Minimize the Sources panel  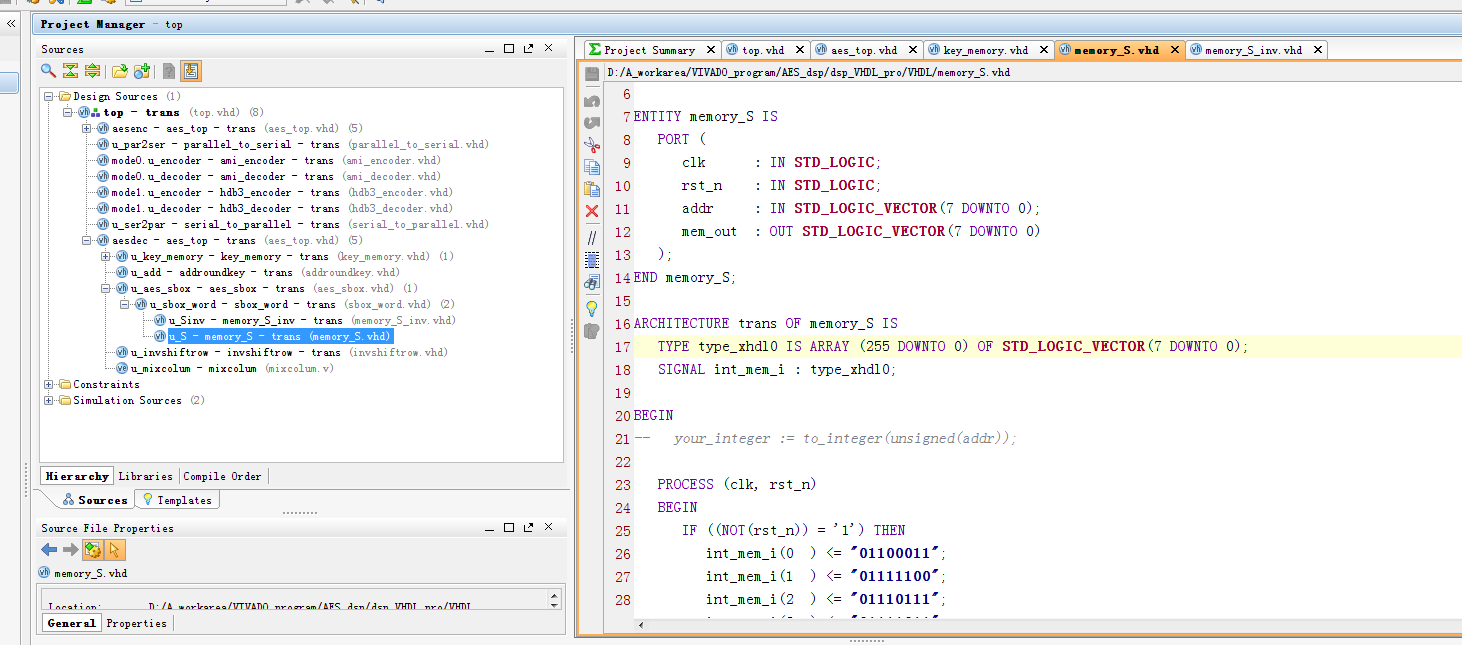coord(491,49)
